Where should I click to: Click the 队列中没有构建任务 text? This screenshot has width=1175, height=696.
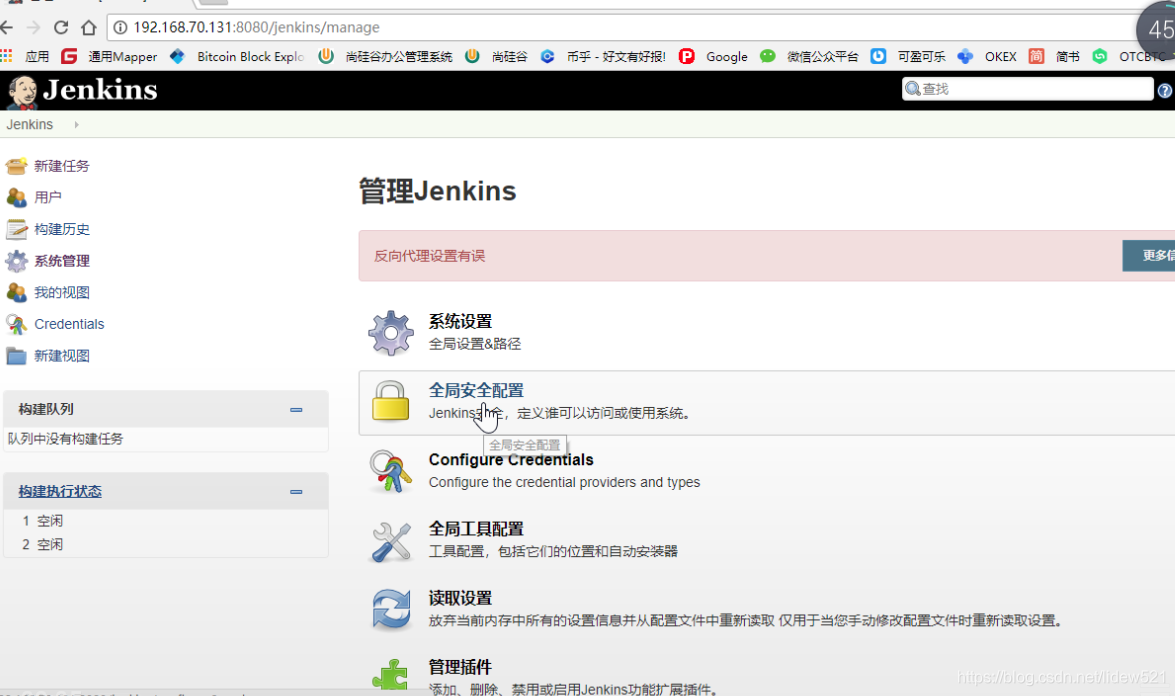(x=65, y=439)
